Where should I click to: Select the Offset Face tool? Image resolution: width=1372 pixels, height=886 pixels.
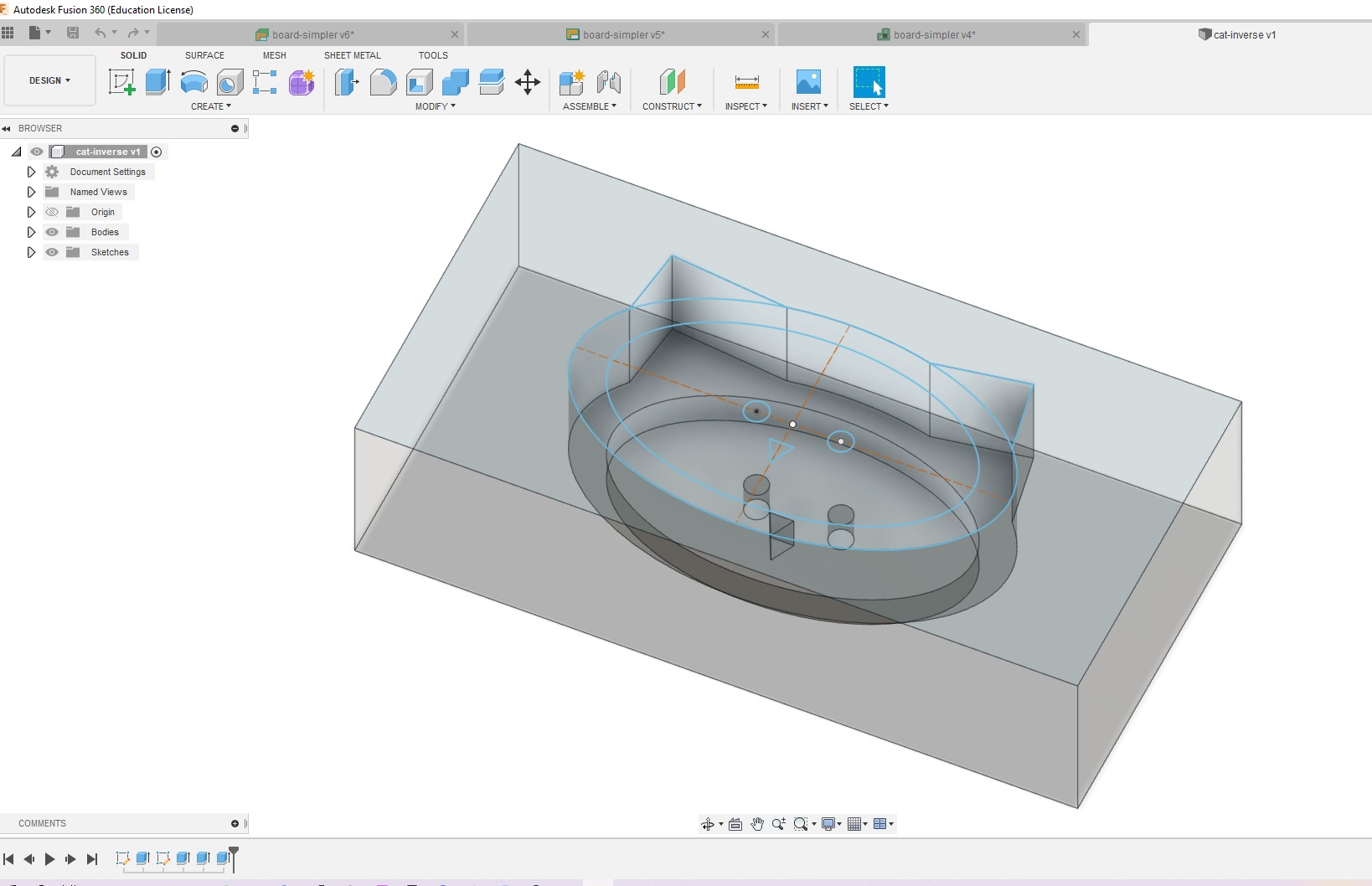[491, 82]
